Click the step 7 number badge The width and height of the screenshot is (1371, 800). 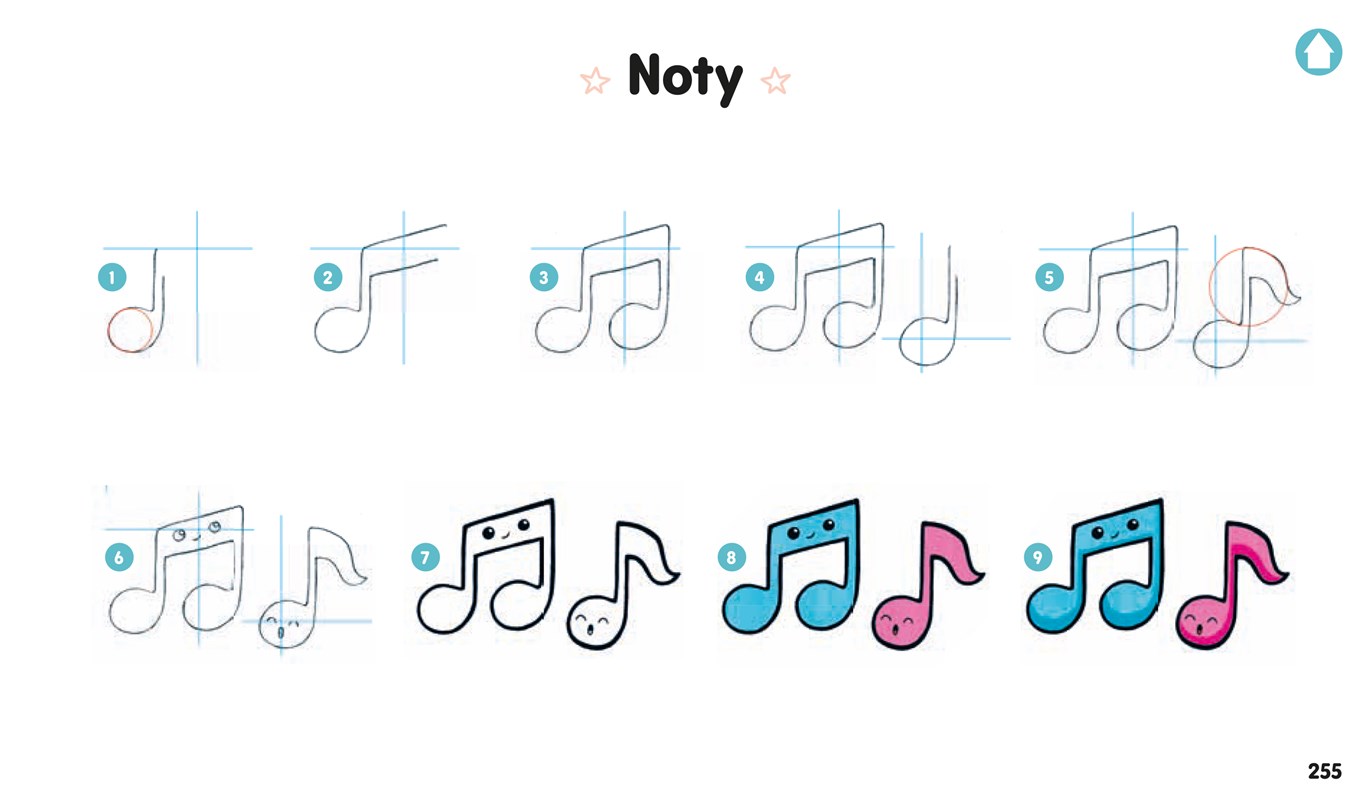[426, 558]
